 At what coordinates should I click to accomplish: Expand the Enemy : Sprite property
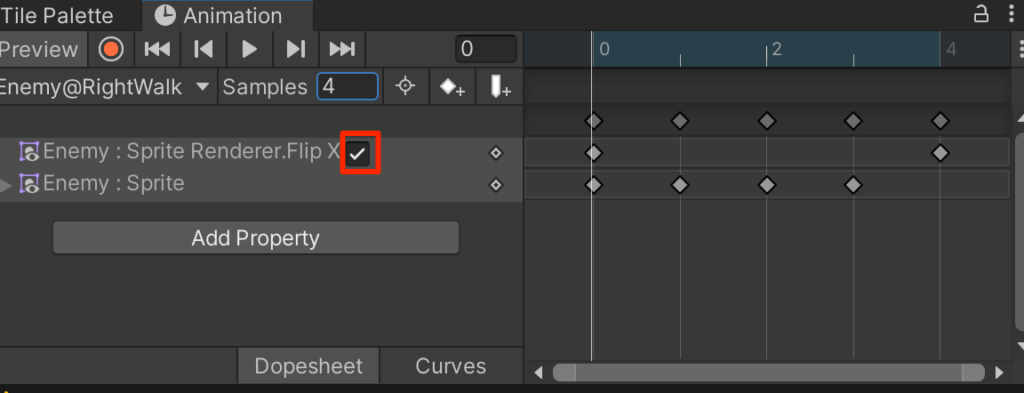[6, 185]
